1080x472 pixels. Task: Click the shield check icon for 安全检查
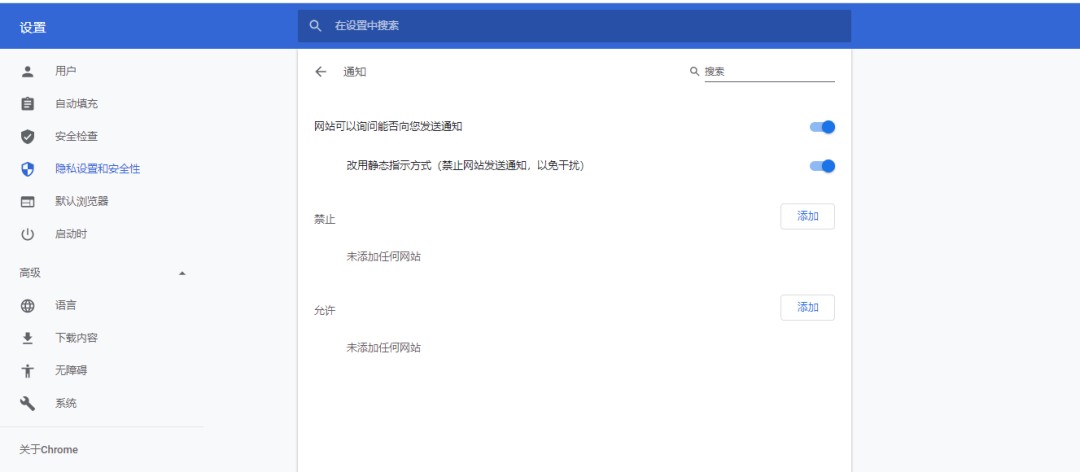click(x=28, y=137)
